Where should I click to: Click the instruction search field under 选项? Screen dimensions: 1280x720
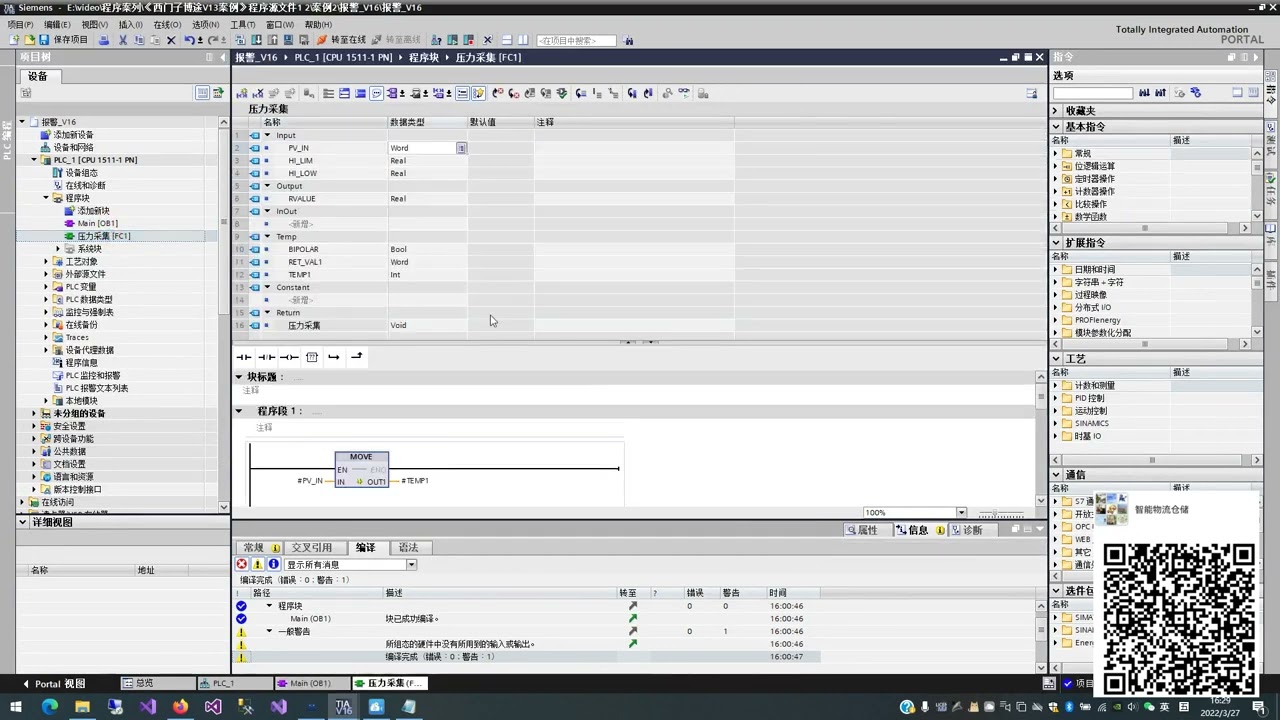(x=1093, y=93)
